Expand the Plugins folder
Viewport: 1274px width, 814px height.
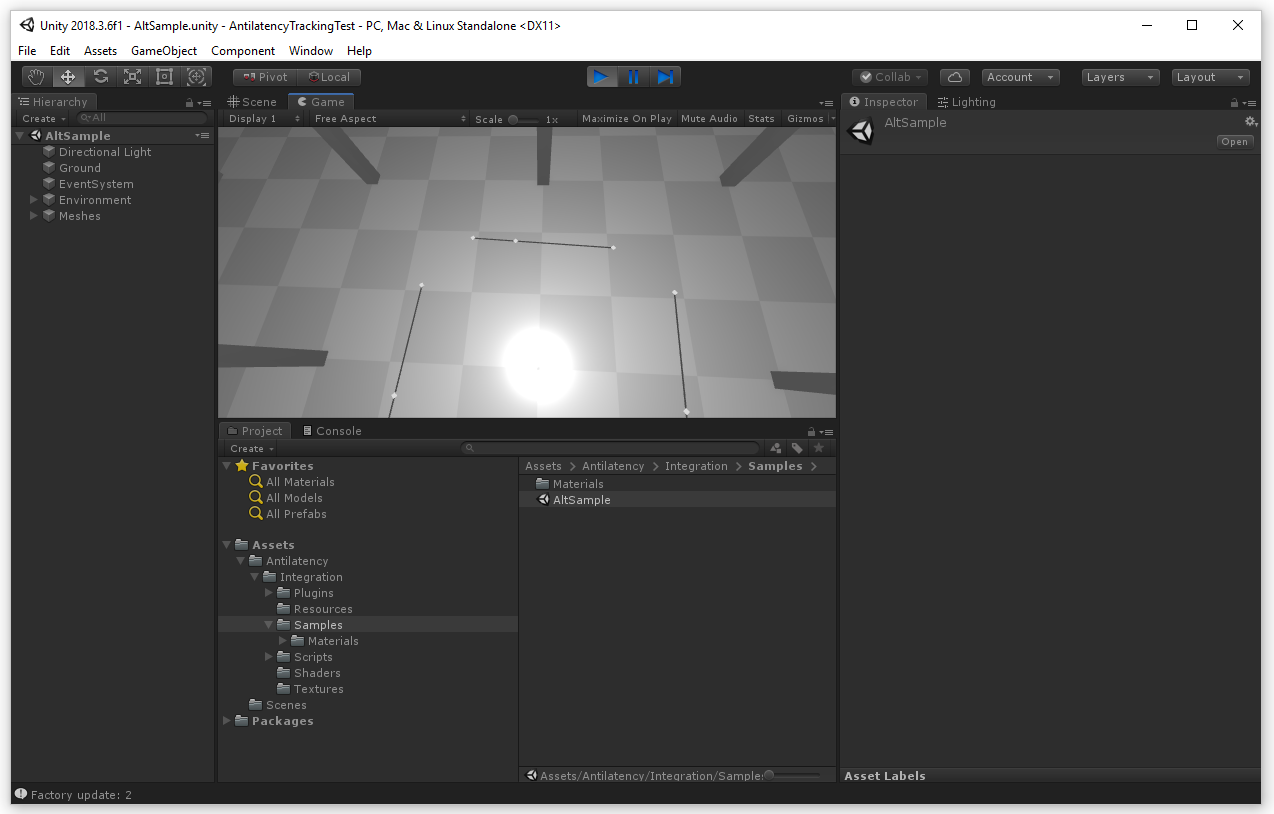[269, 593]
